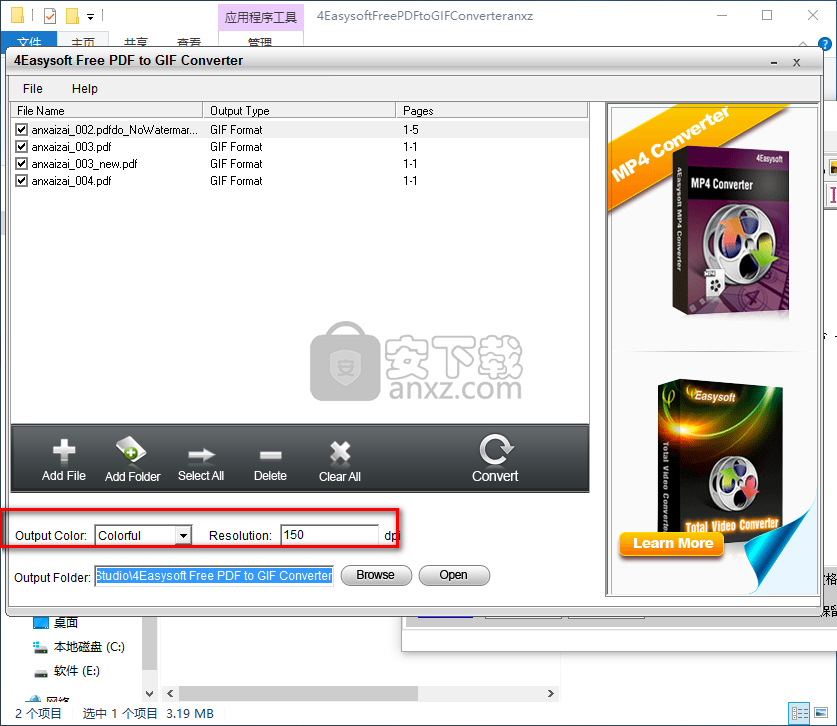
Task: Select the Local Disk (C:) drive icon
Action: pos(40,647)
